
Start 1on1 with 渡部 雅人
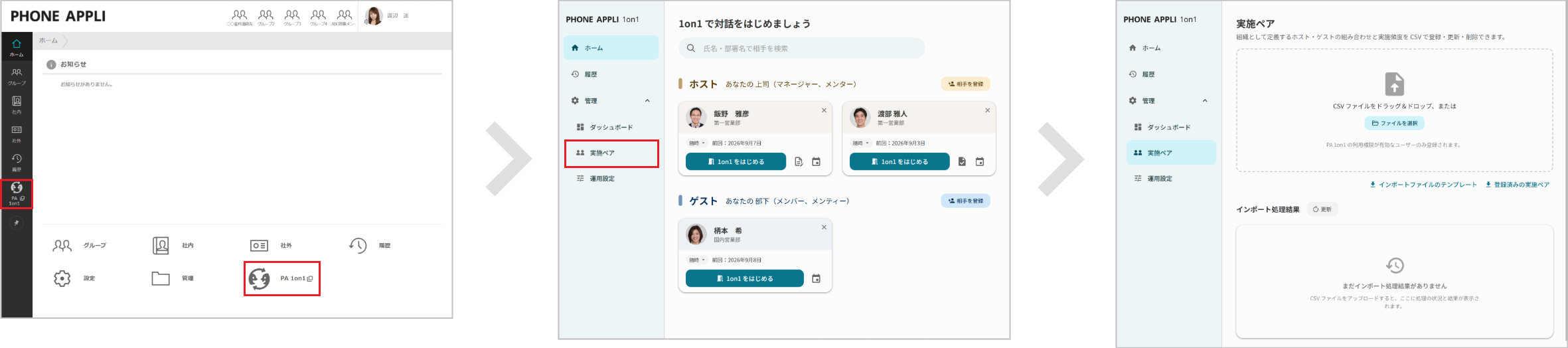(900, 161)
